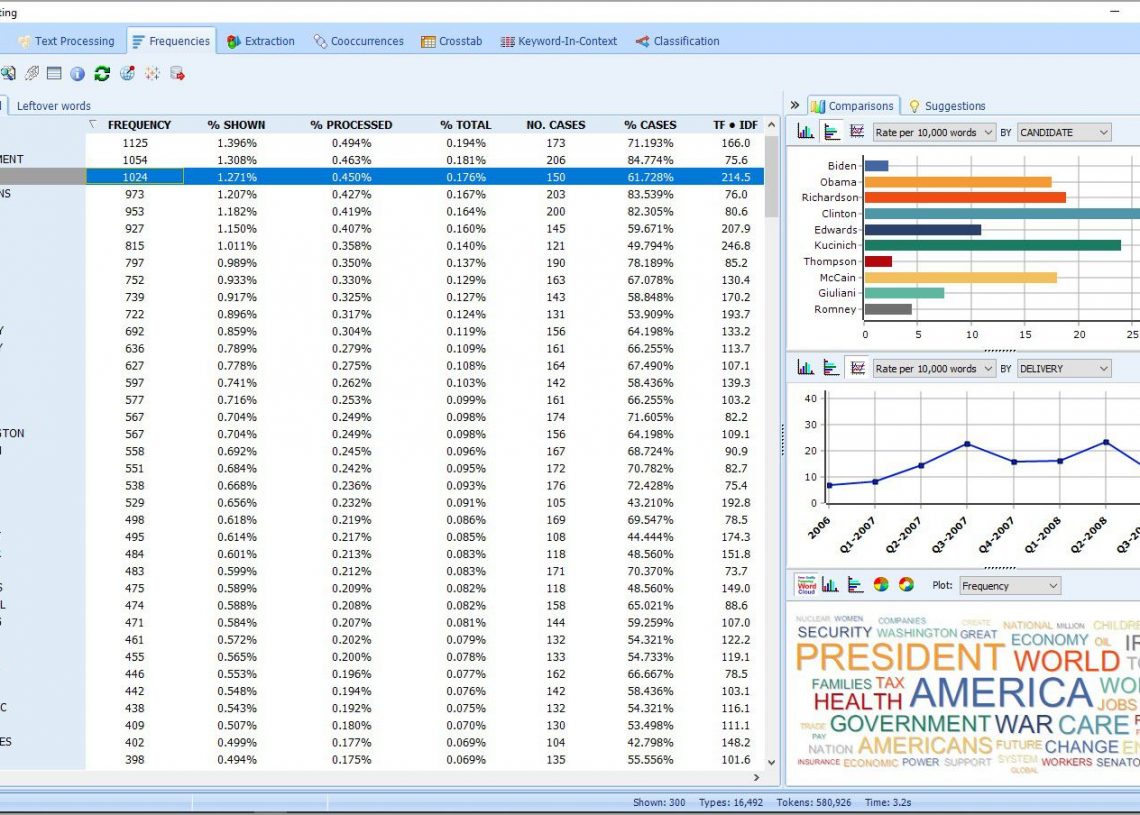
Task: Click the green refresh arrows toolbar icon
Action: [102, 73]
